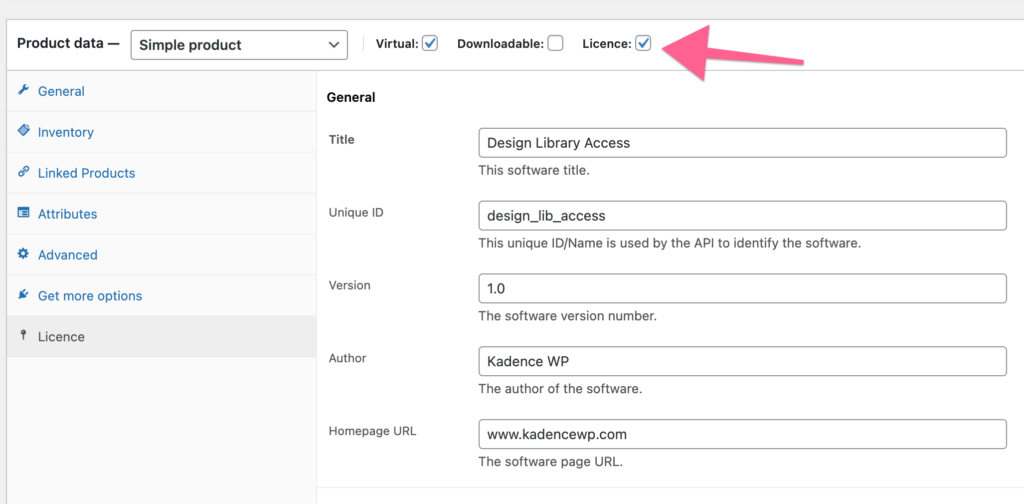Click the Licence key icon

(x=23, y=336)
